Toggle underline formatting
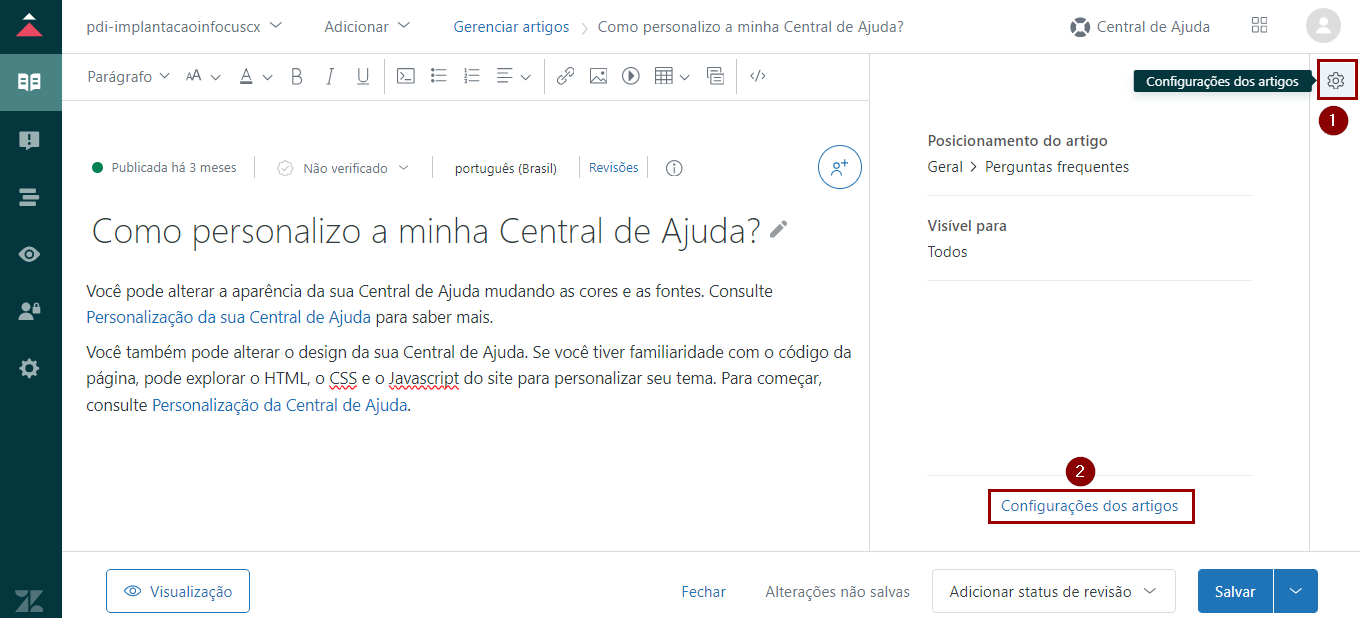This screenshot has width=1360, height=618. pyautogui.click(x=363, y=77)
